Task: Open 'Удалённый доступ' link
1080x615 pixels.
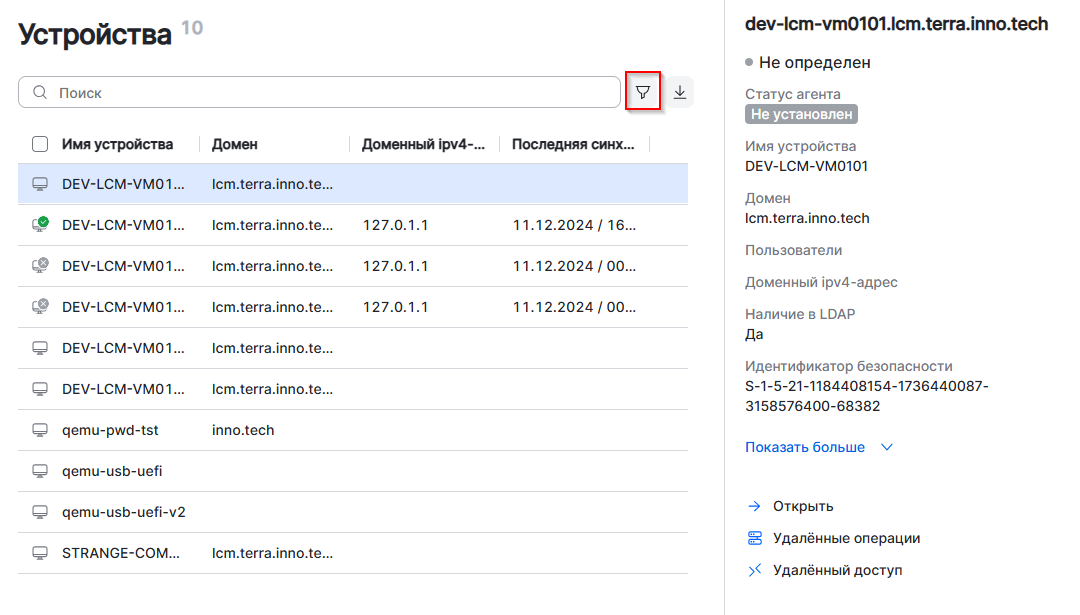Action: pyautogui.click(x=837, y=570)
